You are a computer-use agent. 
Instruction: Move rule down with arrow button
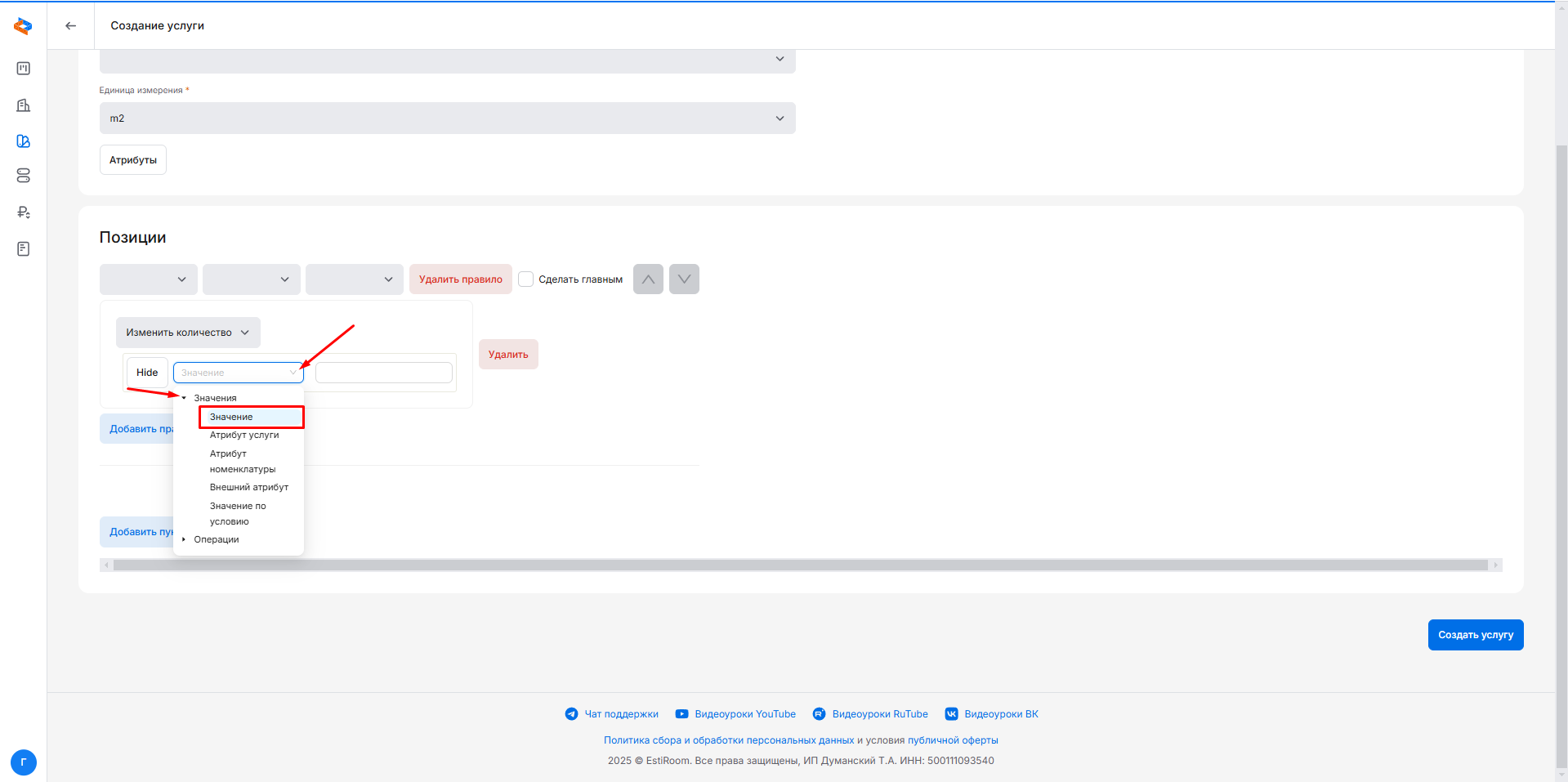[x=684, y=279]
